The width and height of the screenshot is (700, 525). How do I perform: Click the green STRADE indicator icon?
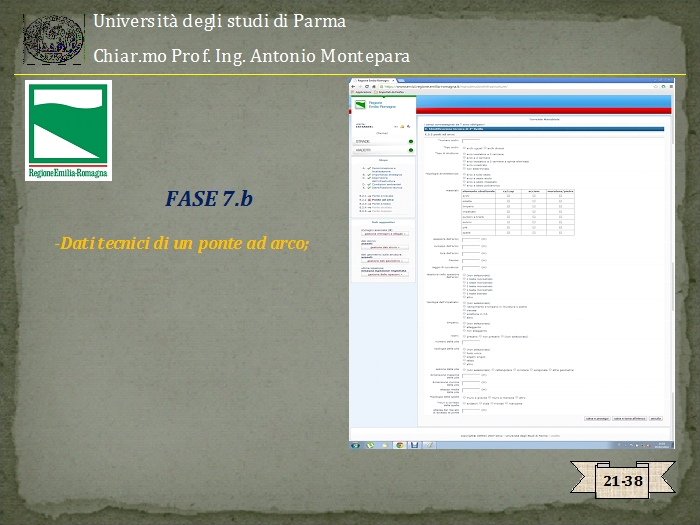click(410, 141)
